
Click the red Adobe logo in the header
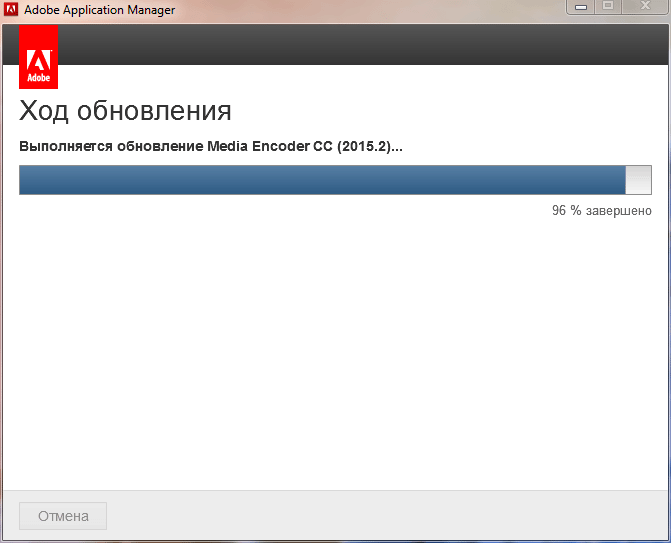(38, 58)
